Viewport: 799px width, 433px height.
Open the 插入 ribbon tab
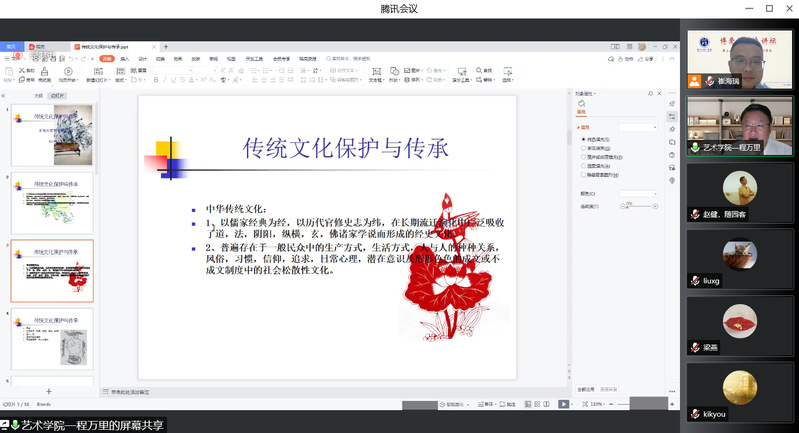click(125, 58)
